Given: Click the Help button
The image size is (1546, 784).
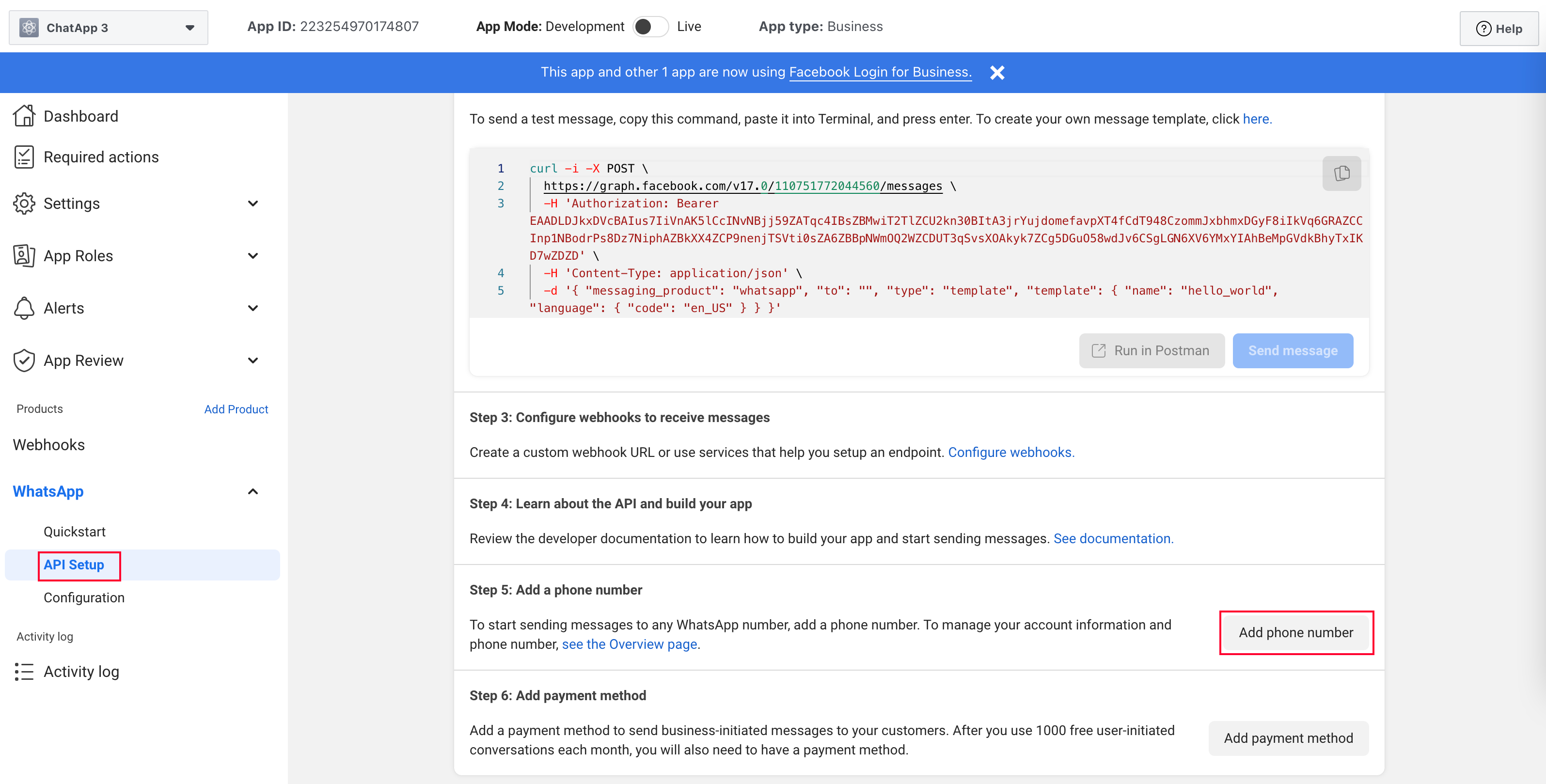Looking at the screenshot, I should pyautogui.click(x=1498, y=29).
